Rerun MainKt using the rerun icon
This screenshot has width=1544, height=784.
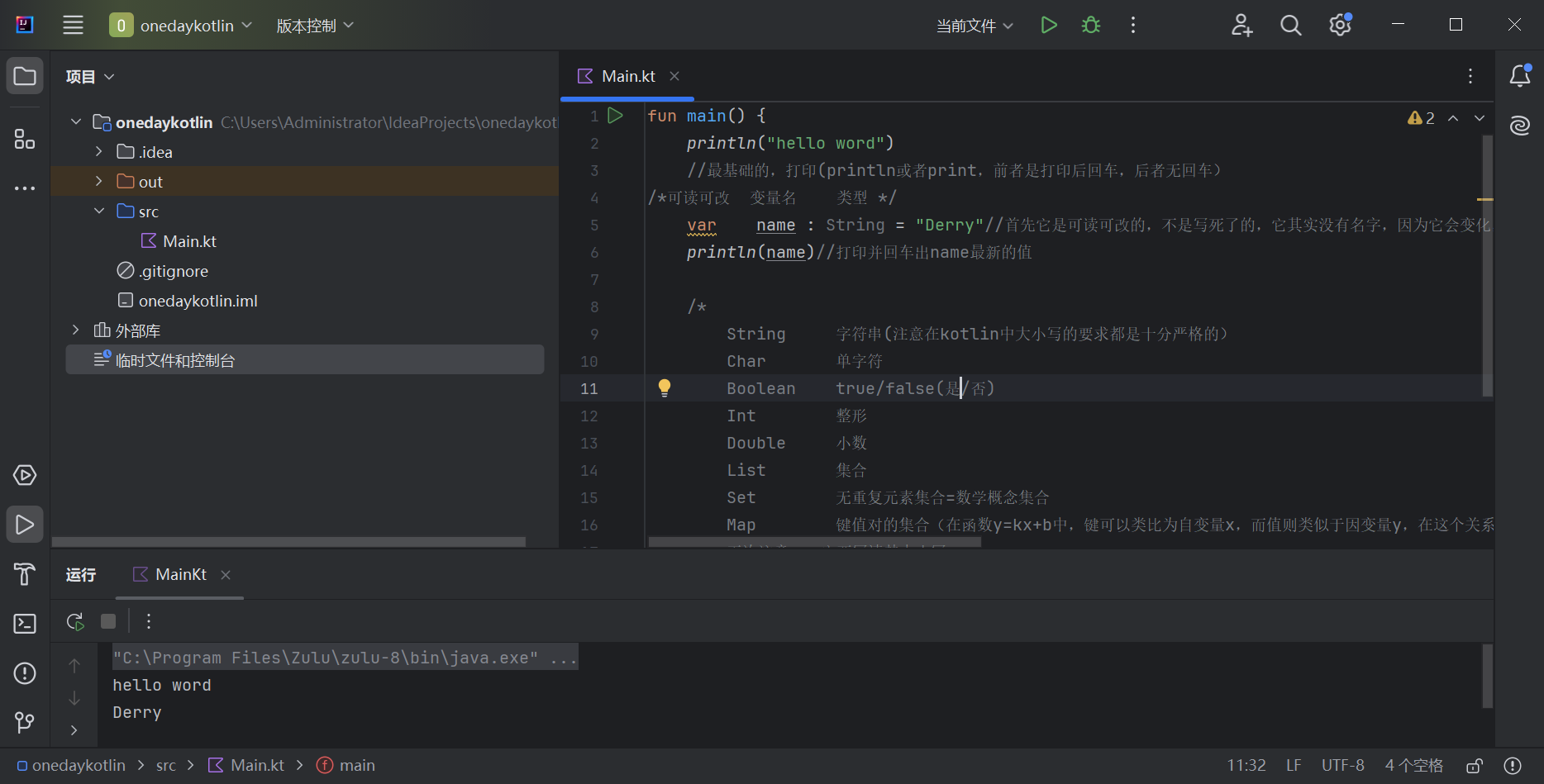click(75, 621)
